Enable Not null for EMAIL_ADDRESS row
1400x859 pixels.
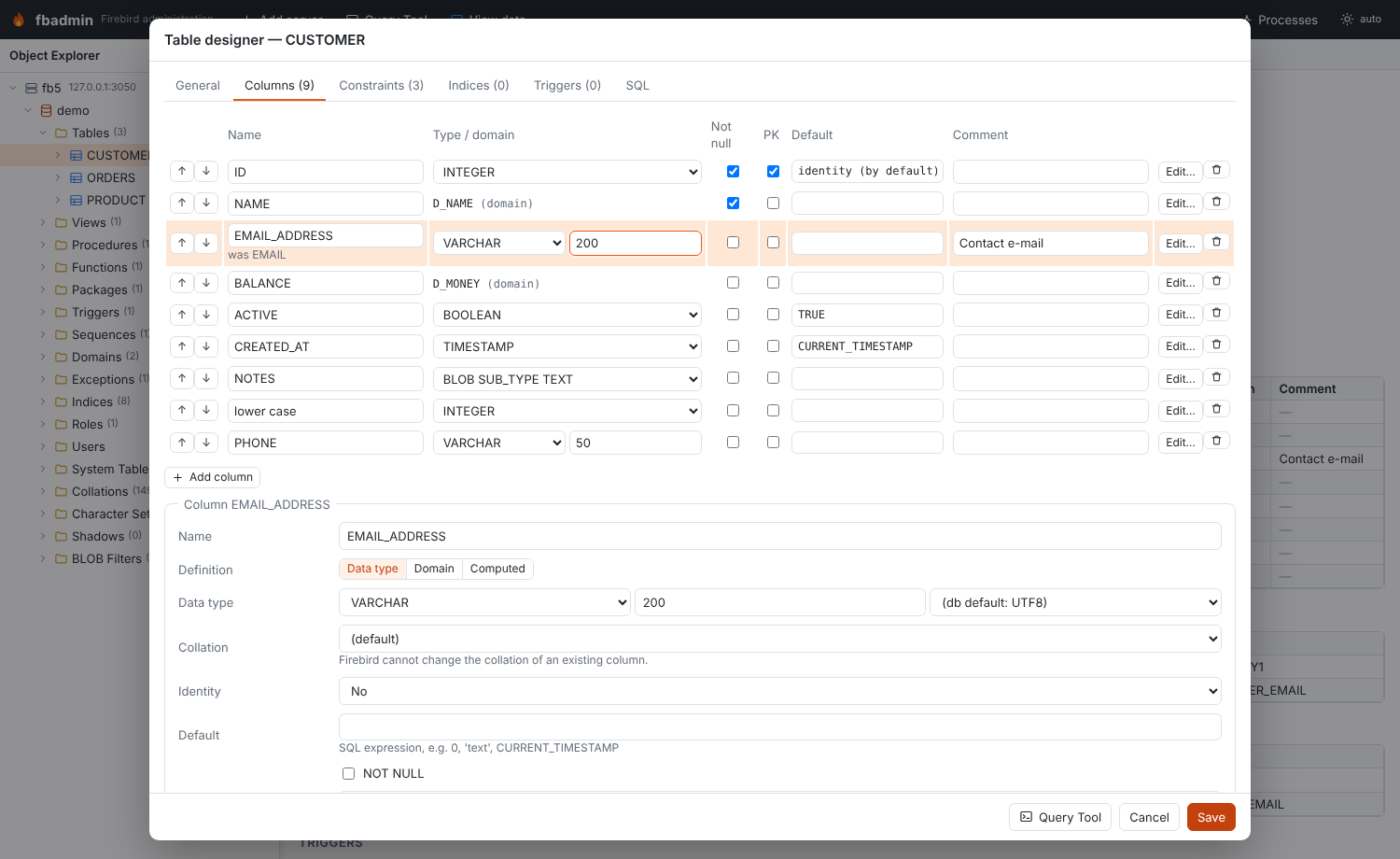733,243
